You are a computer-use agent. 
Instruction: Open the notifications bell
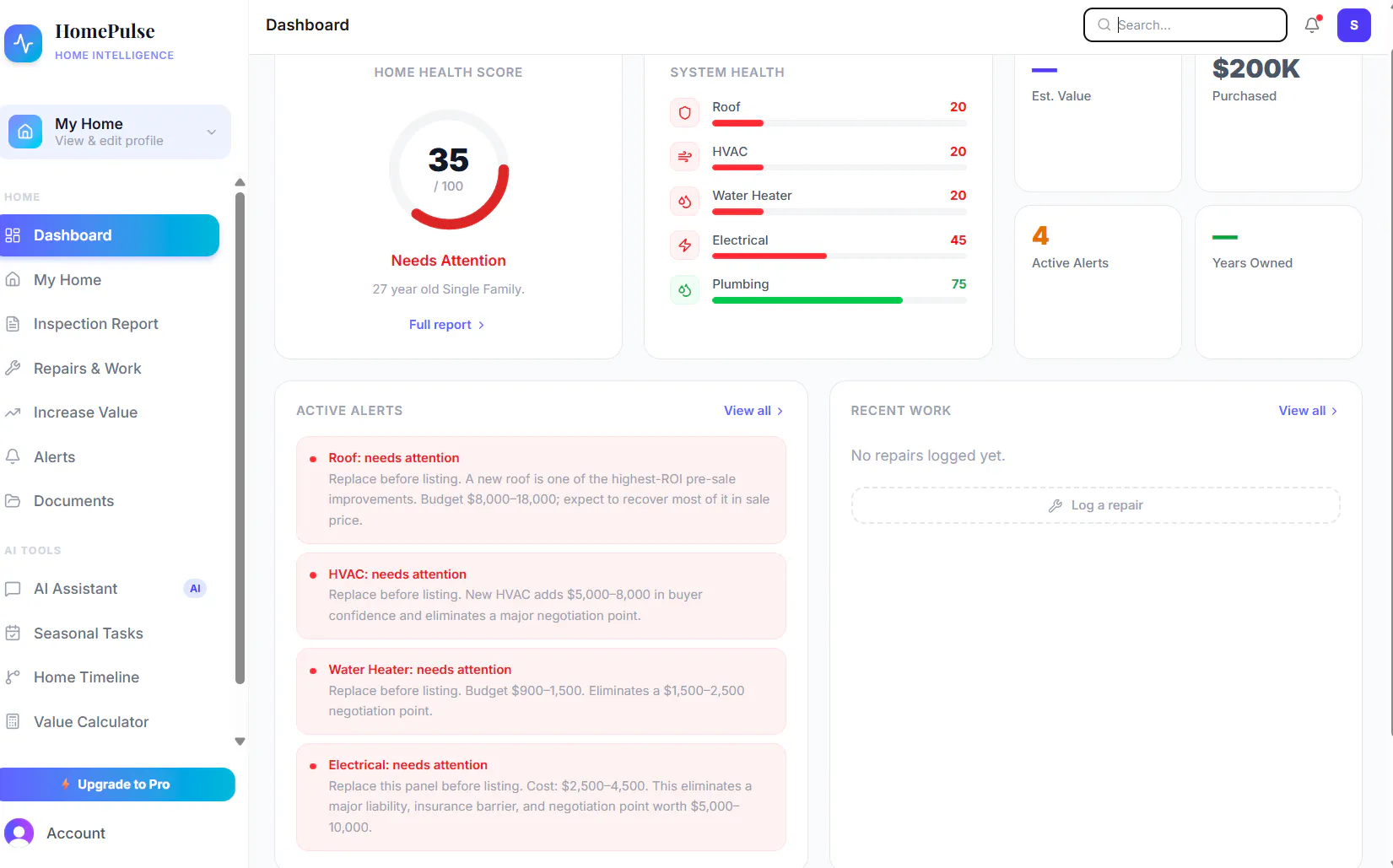(x=1312, y=25)
